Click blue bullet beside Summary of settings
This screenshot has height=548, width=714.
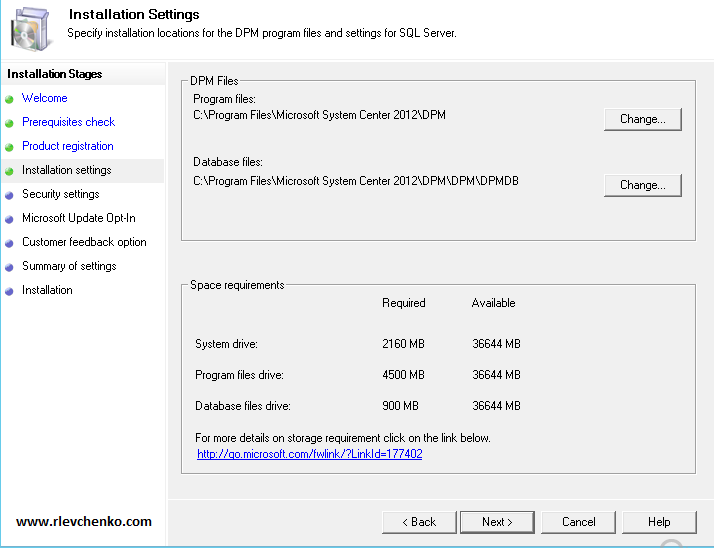click(x=9, y=267)
